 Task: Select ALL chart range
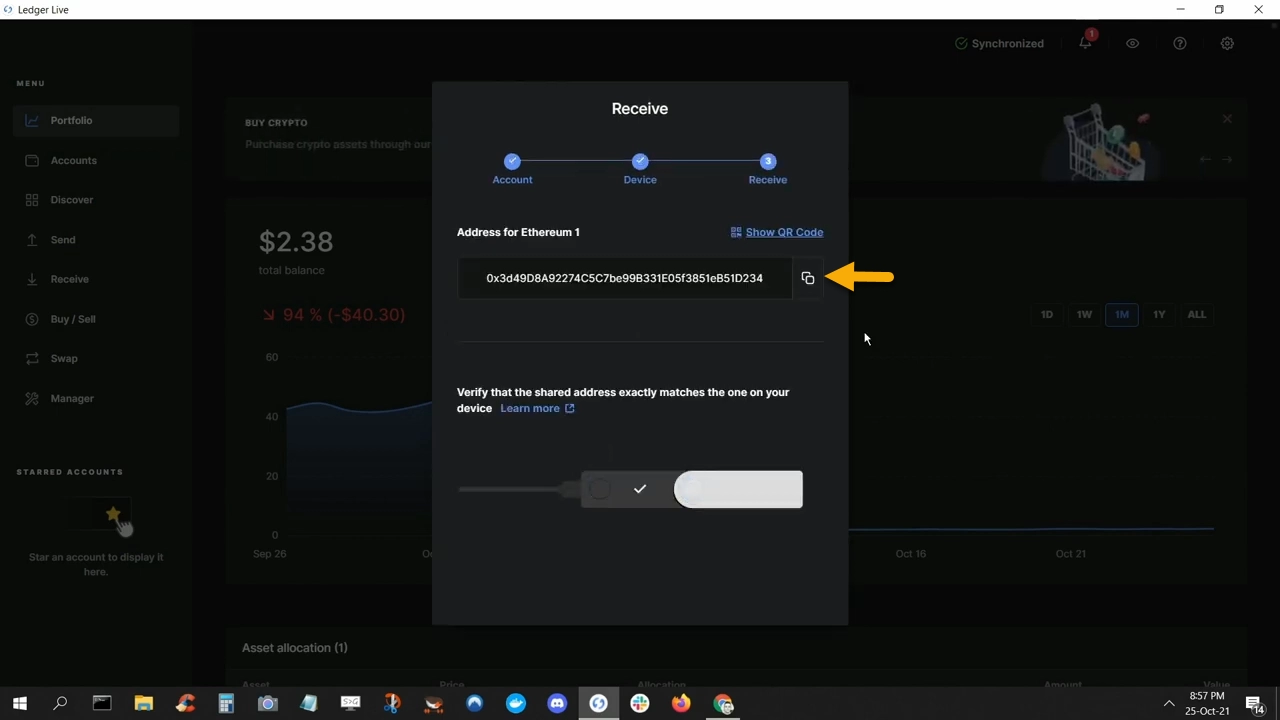1197,314
